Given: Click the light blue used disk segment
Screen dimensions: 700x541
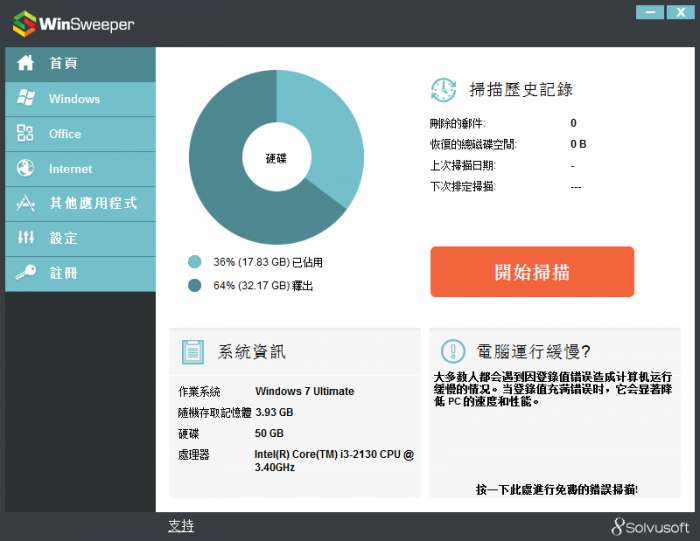Looking at the screenshot, I should pyautogui.click(x=328, y=134).
